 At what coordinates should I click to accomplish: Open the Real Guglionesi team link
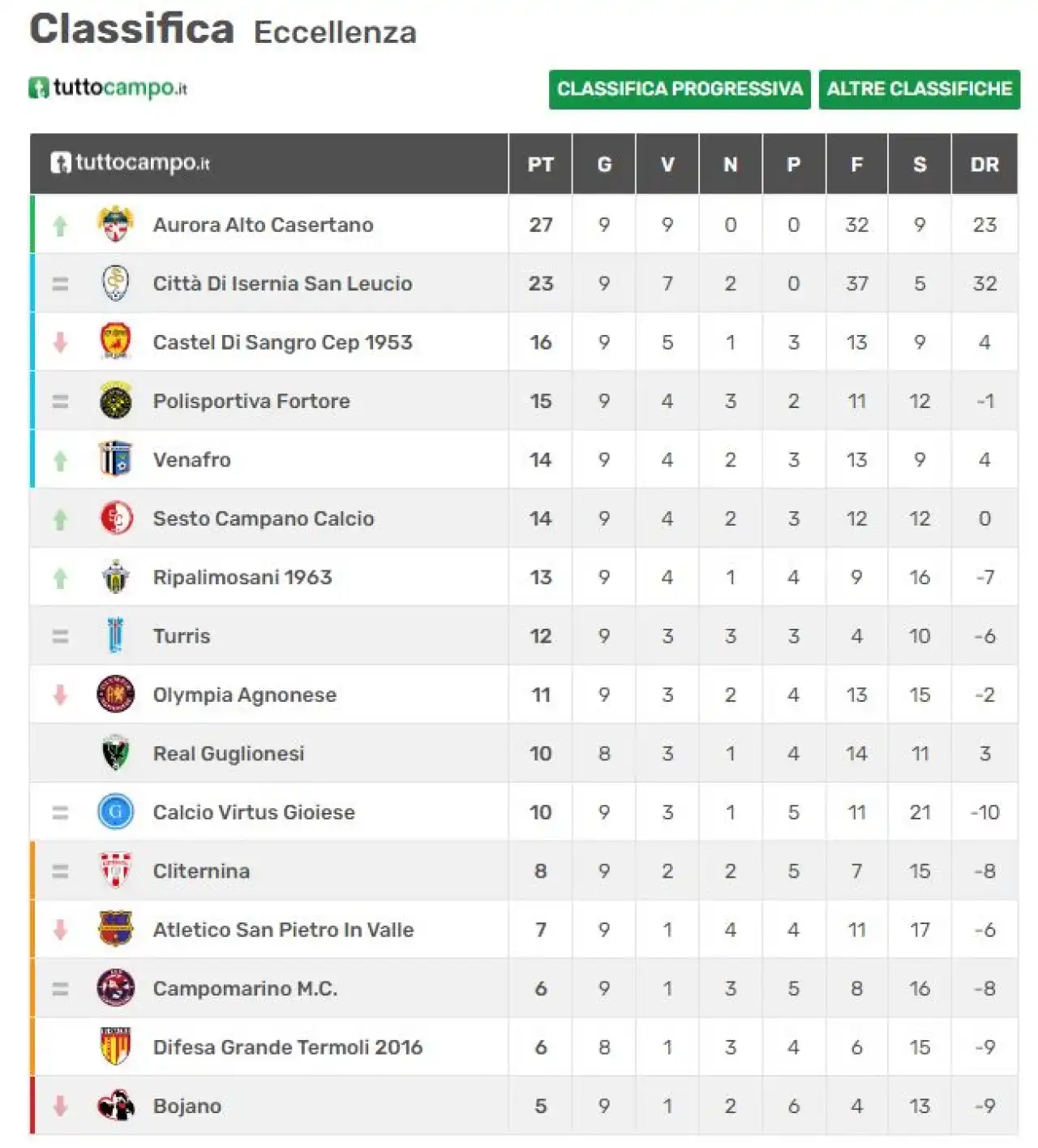click(229, 754)
